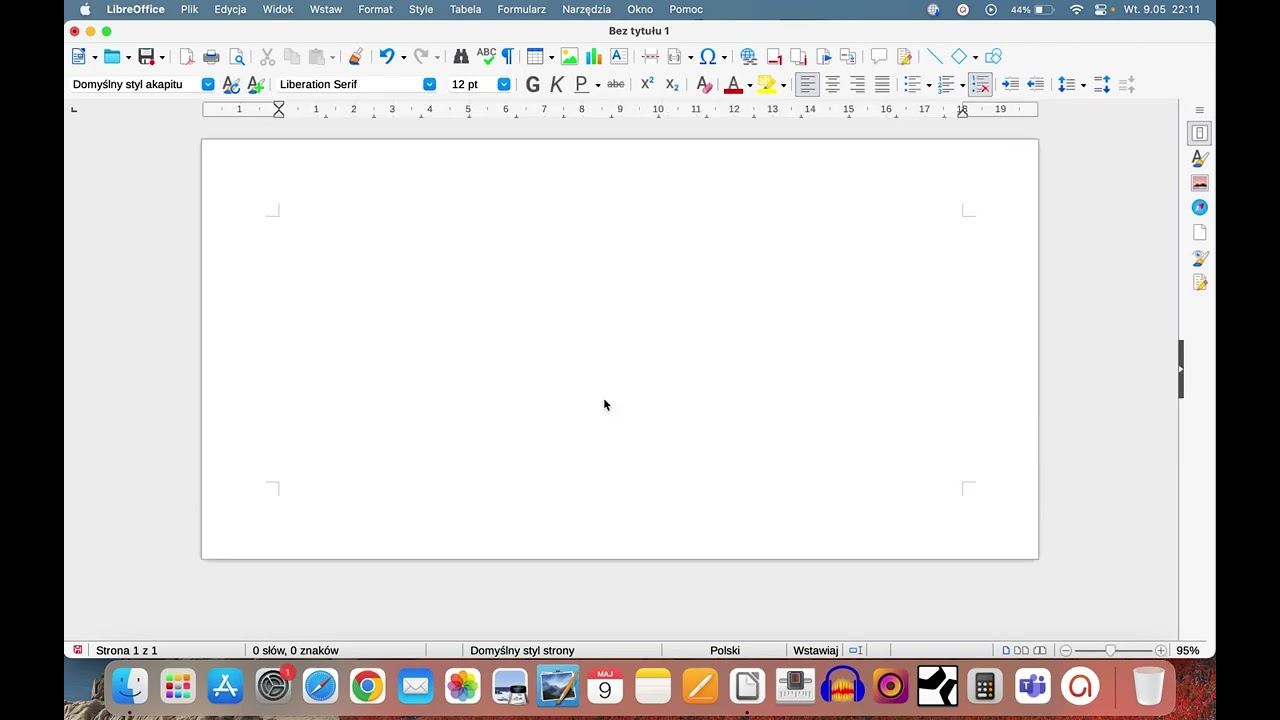Run the ABC spelling check
Screen dimensions: 1280x720
point(486,57)
